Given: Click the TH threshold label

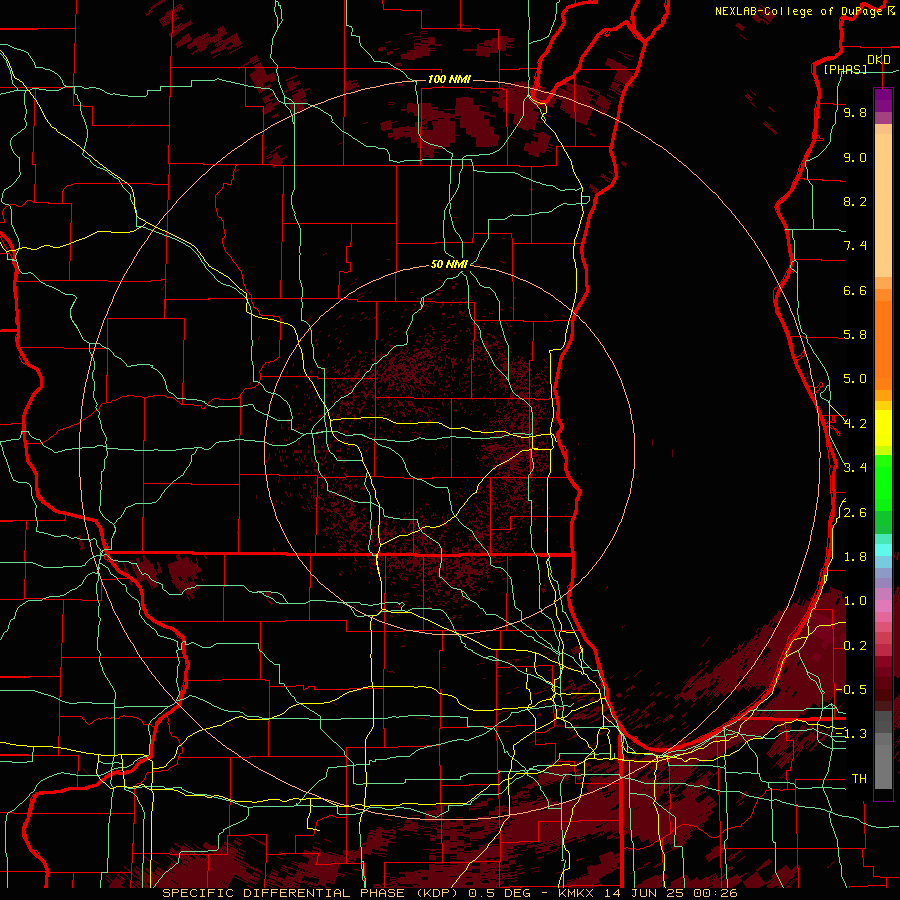Looking at the screenshot, I should (859, 778).
